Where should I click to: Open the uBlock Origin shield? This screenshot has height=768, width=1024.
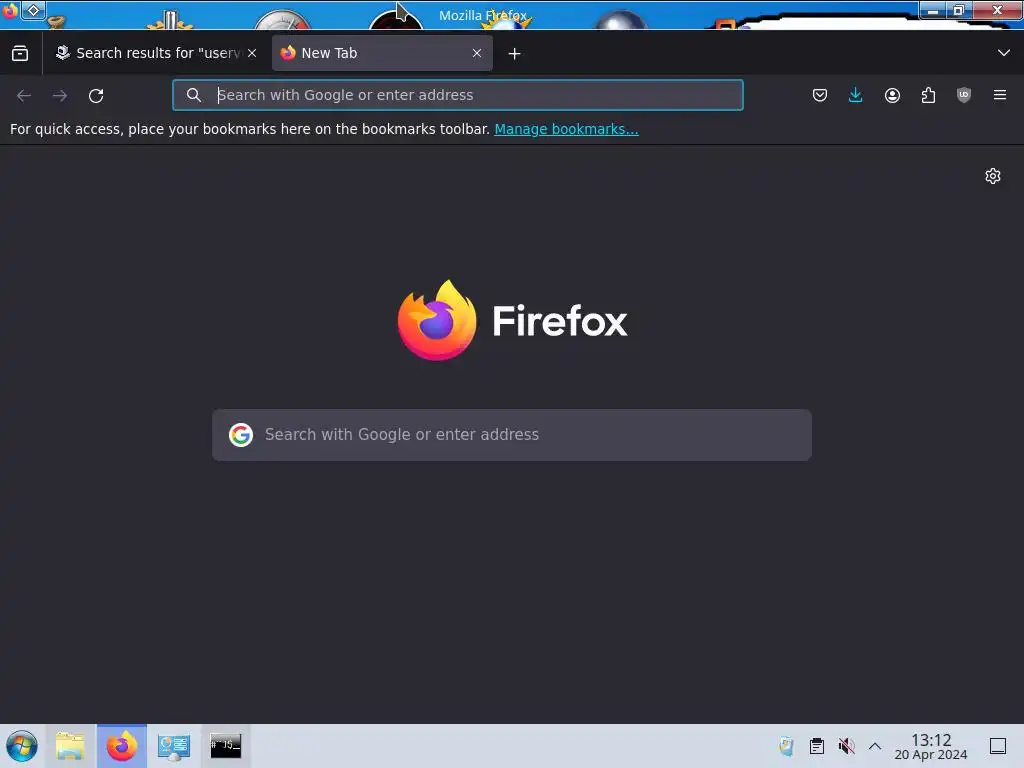[x=964, y=95]
